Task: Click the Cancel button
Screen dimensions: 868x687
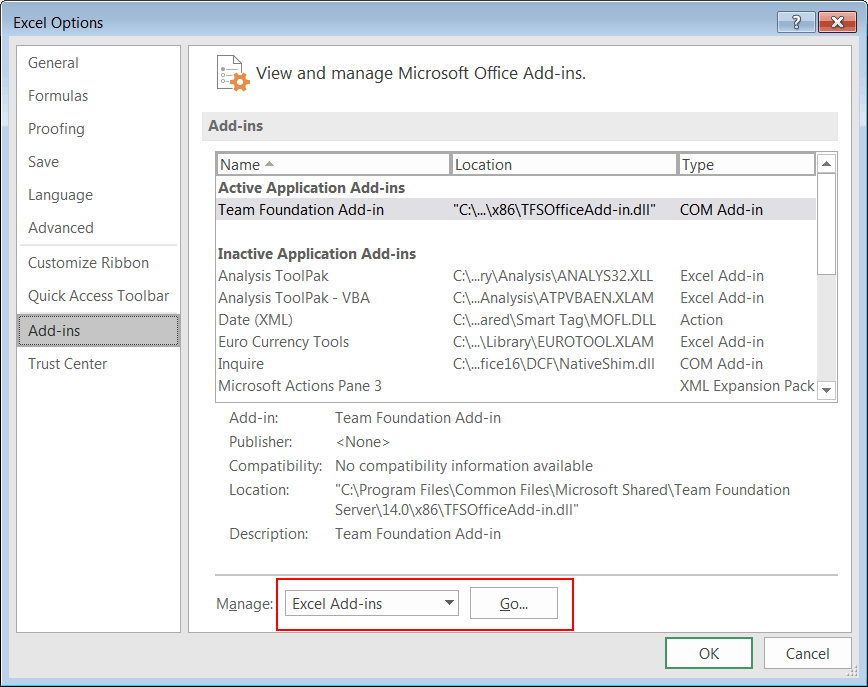Action: click(807, 653)
